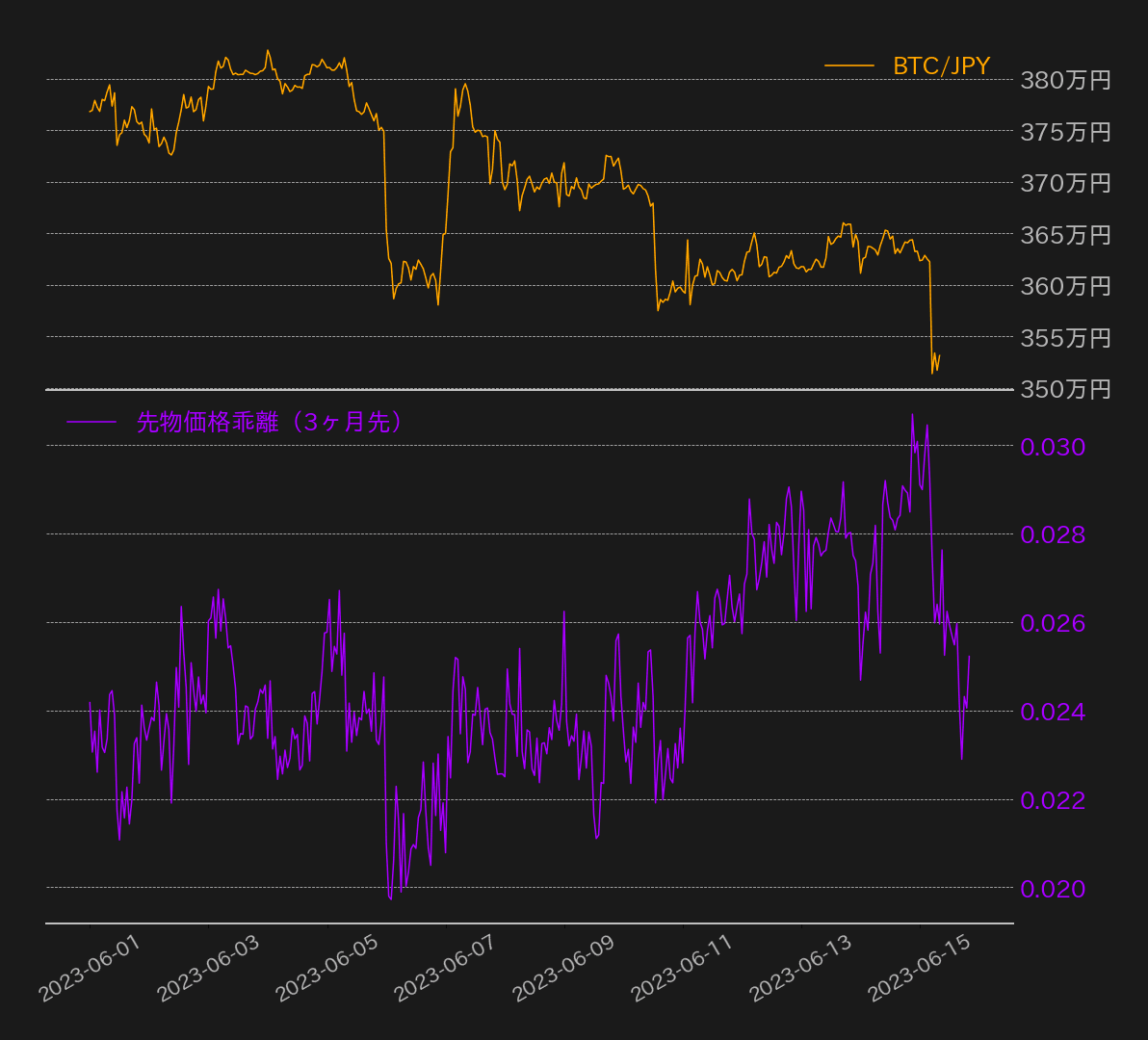The width and height of the screenshot is (1148, 1040).
Task: Pick the 365万円 y-axis tick
Action: pos(1065,235)
